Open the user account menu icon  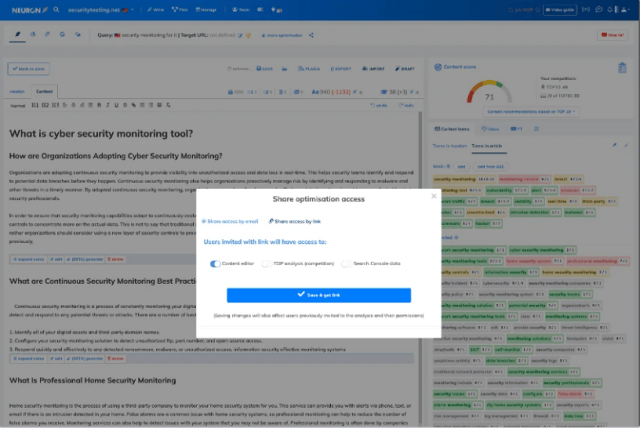coord(624,9)
